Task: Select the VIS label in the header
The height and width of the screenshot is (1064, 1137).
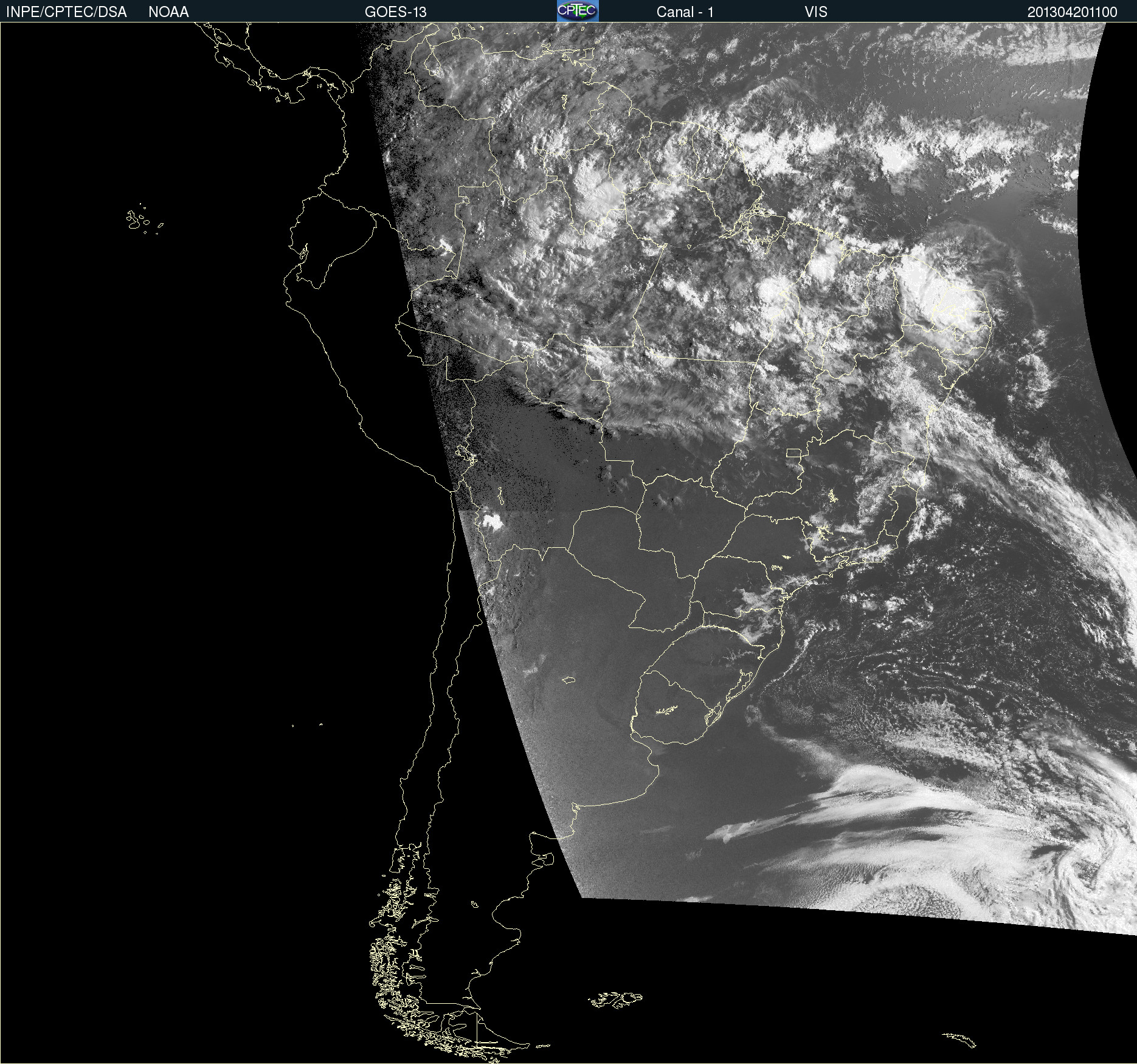Action: pyautogui.click(x=816, y=12)
